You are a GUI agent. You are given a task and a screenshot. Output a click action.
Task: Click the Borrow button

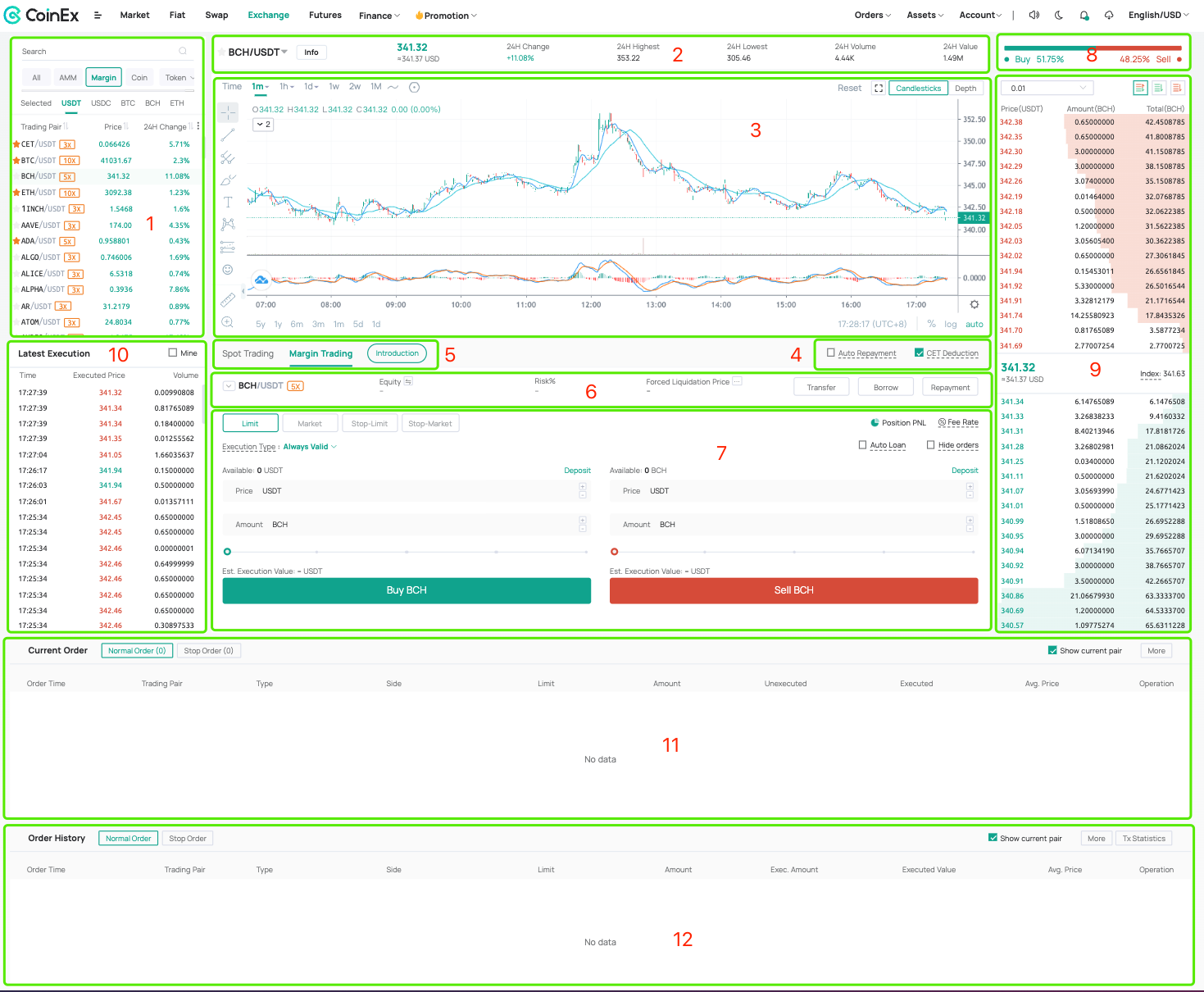pos(886,387)
